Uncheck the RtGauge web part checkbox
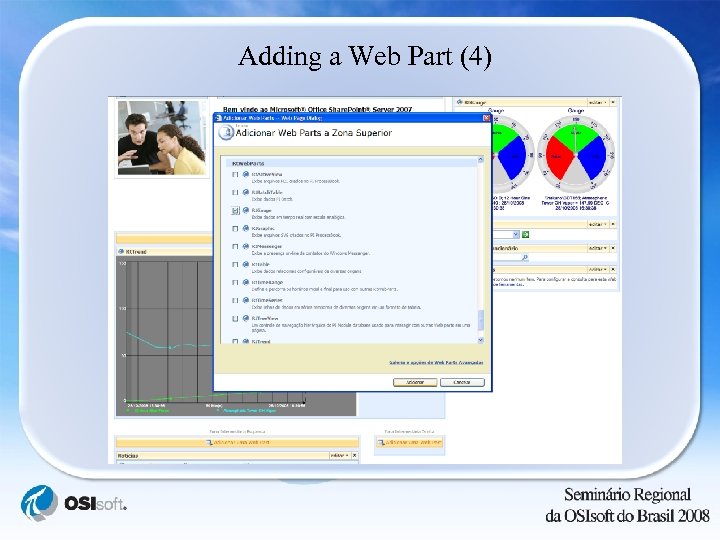The width and height of the screenshot is (720, 540). (x=235, y=211)
